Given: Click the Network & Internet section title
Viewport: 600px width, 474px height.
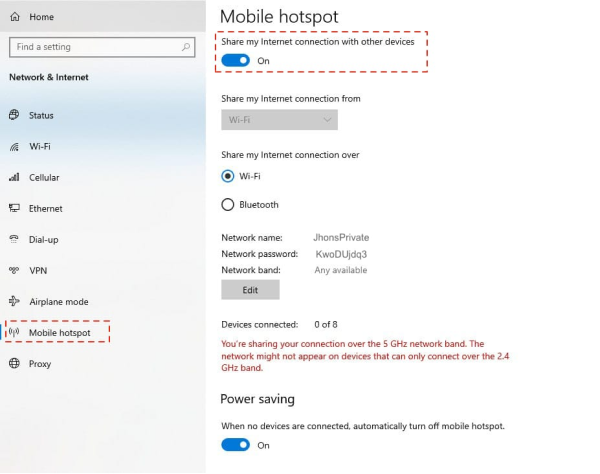Looking at the screenshot, I should pyautogui.click(x=49, y=77).
